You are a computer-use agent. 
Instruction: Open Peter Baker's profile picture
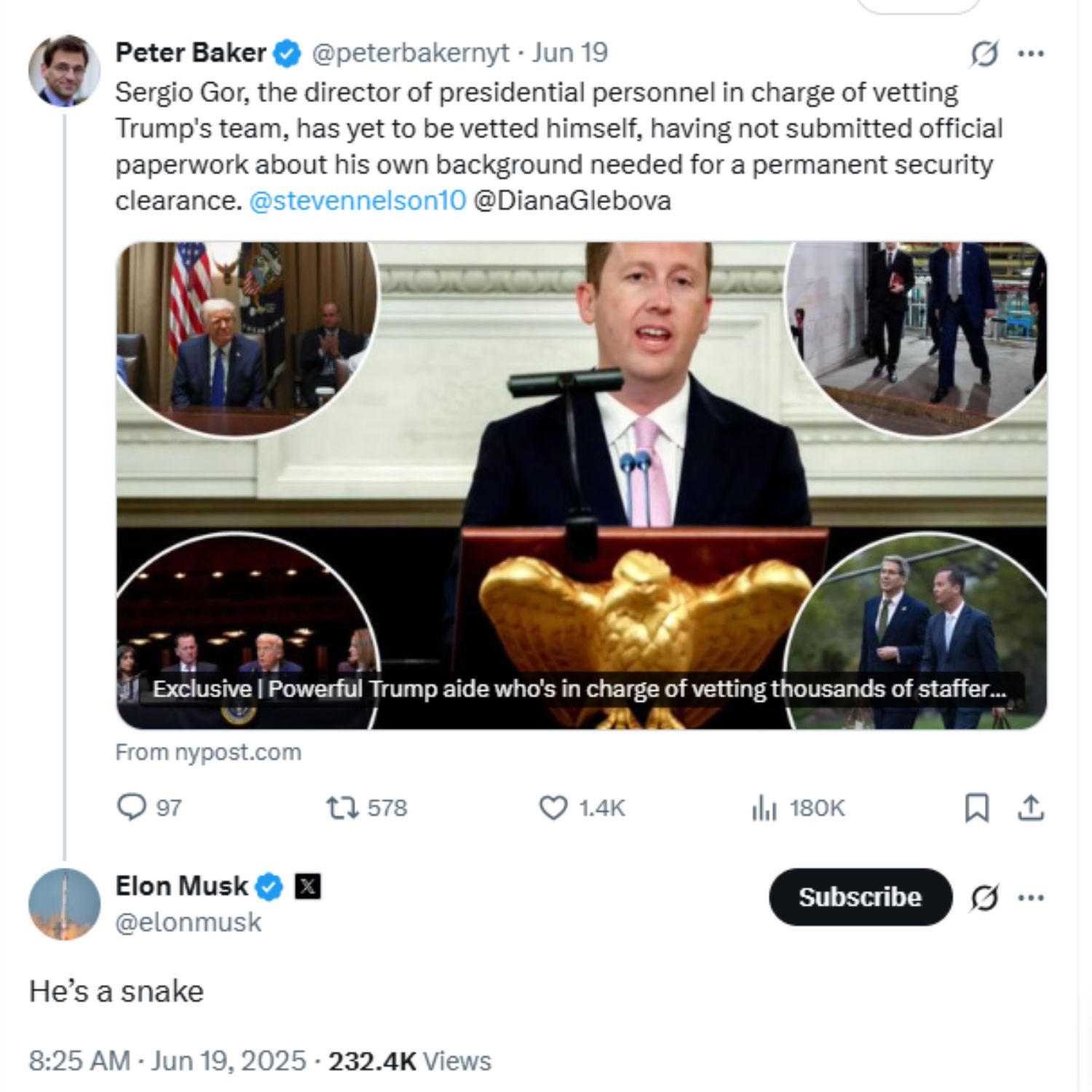pyautogui.click(x=64, y=71)
